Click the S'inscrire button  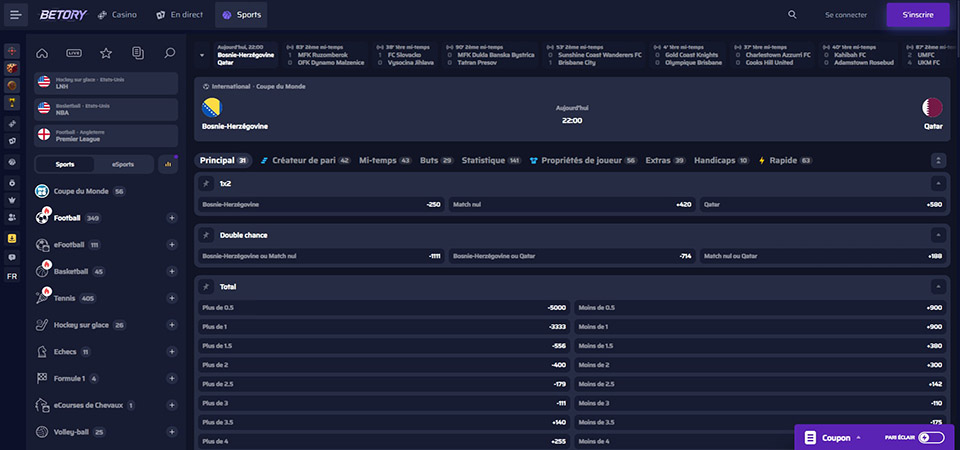(x=918, y=15)
